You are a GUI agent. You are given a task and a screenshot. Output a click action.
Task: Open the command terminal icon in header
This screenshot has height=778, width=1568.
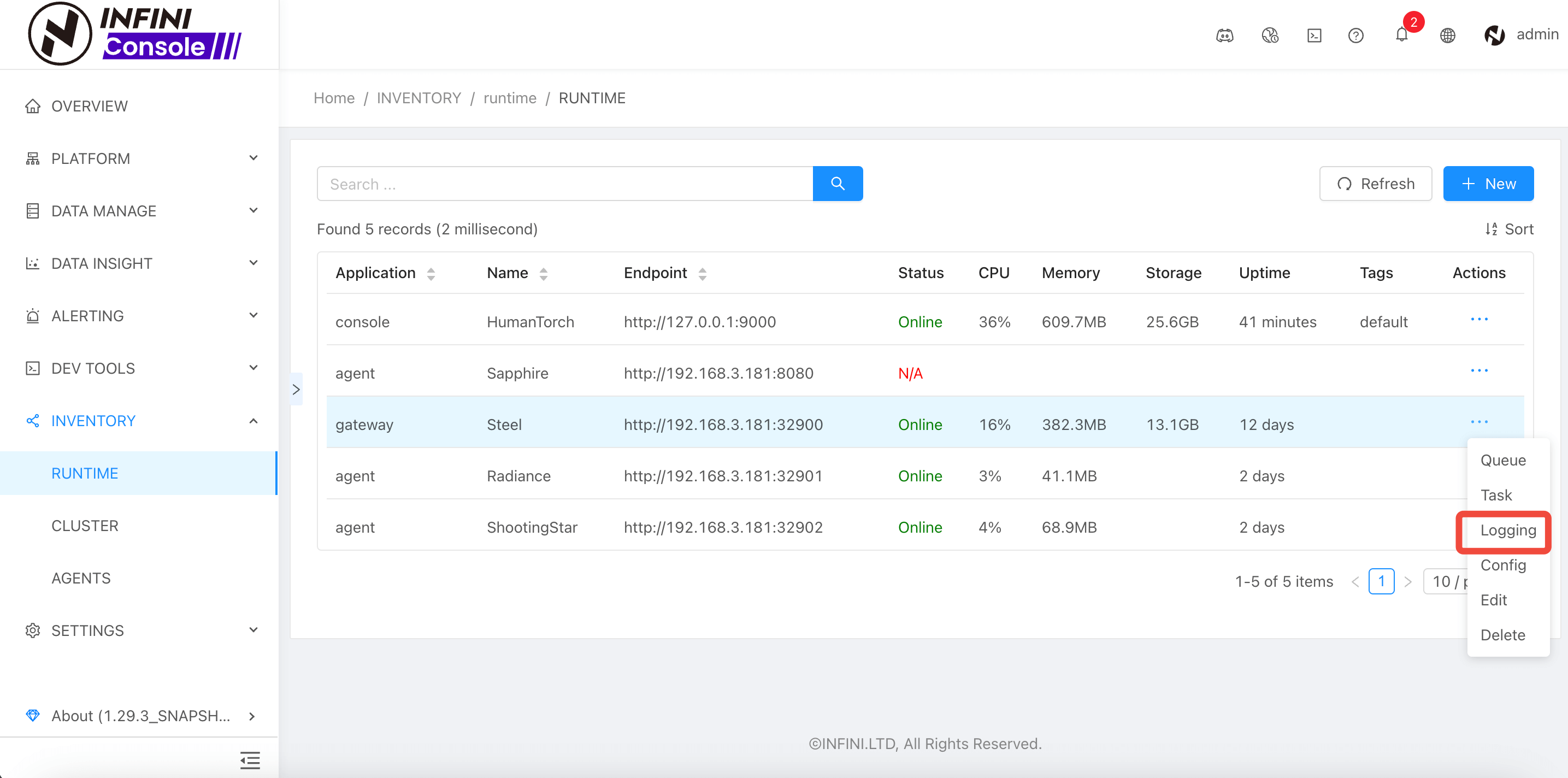click(1313, 36)
